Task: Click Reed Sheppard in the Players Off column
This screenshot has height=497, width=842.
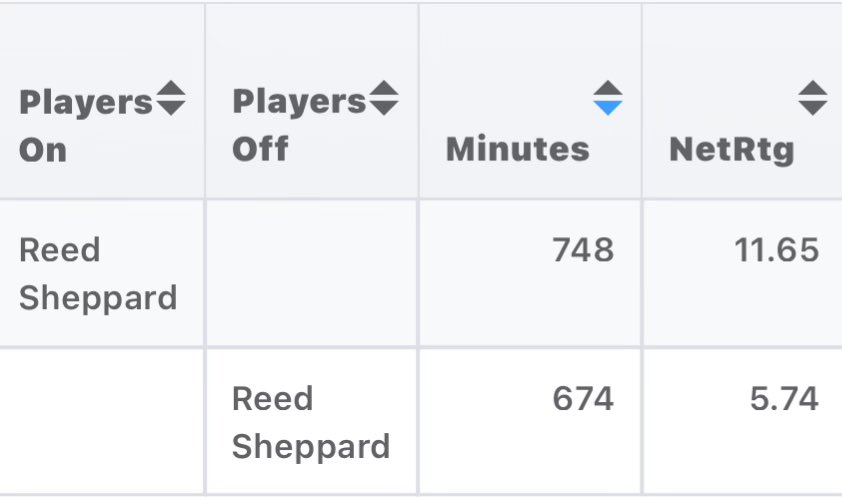Action: (311, 422)
